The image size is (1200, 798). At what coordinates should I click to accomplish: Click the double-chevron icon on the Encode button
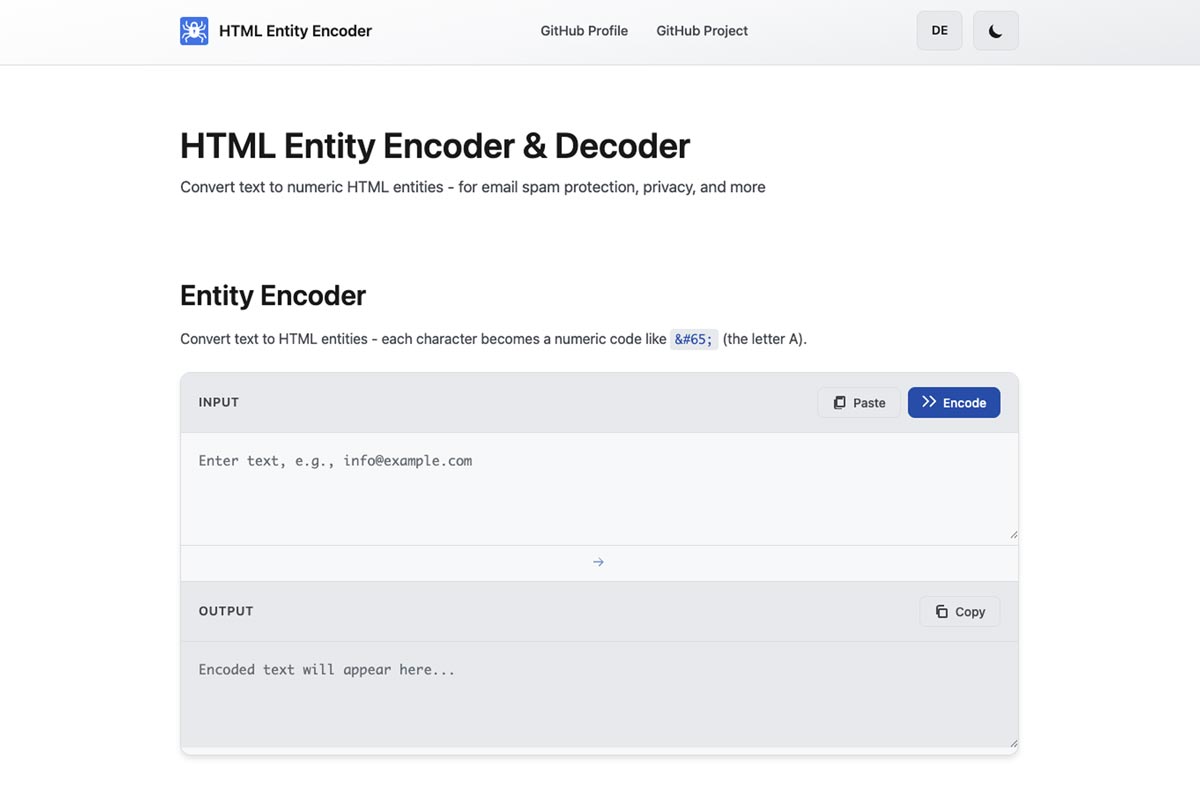pyautogui.click(x=927, y=402)
